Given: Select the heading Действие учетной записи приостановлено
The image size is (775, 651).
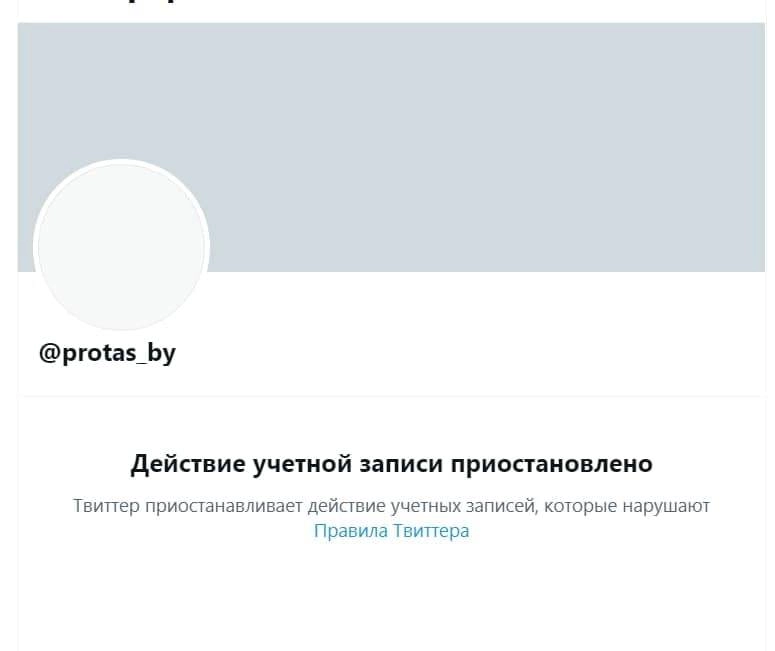Looking at the screenshot, I should [391, 464].
